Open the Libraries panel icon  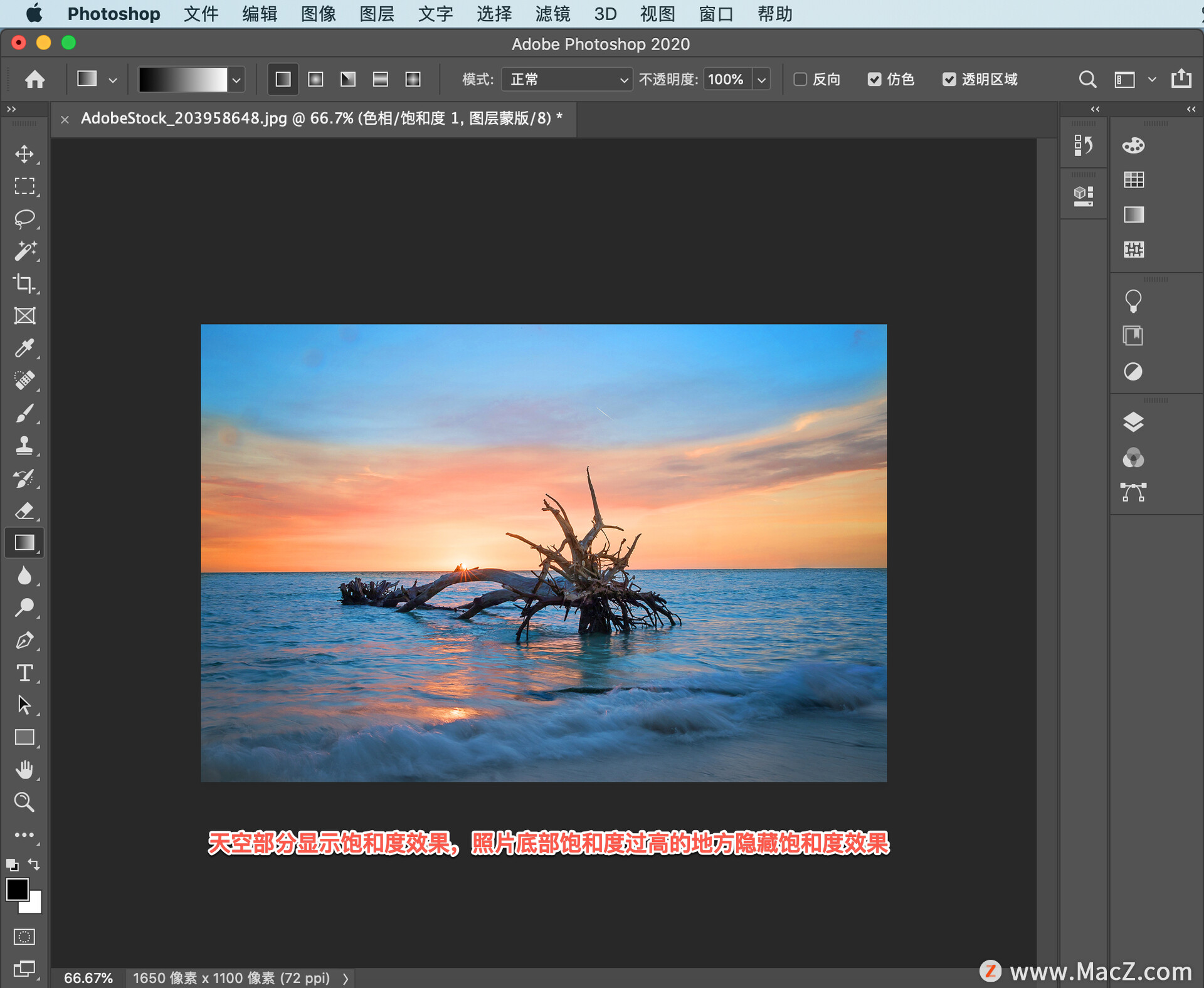1133,336
